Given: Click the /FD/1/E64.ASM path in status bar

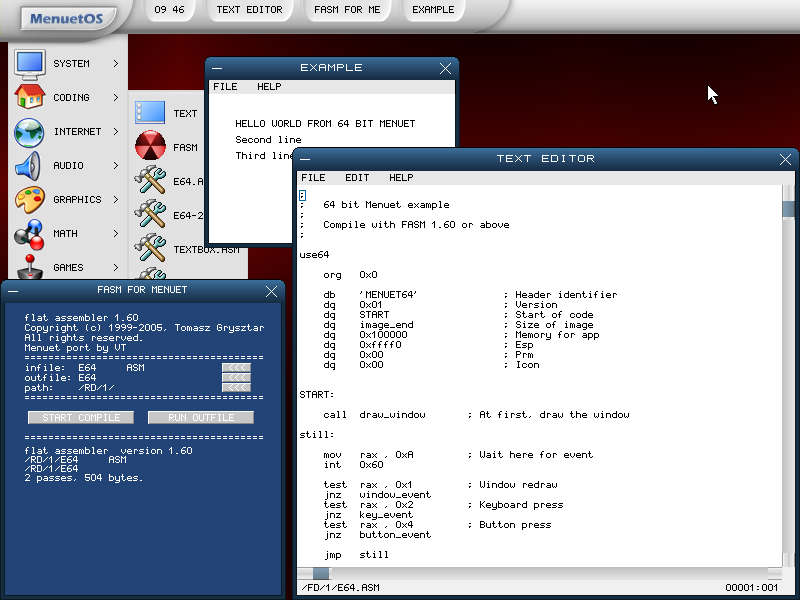Looking at the screenshot, I should coord(340,588).
